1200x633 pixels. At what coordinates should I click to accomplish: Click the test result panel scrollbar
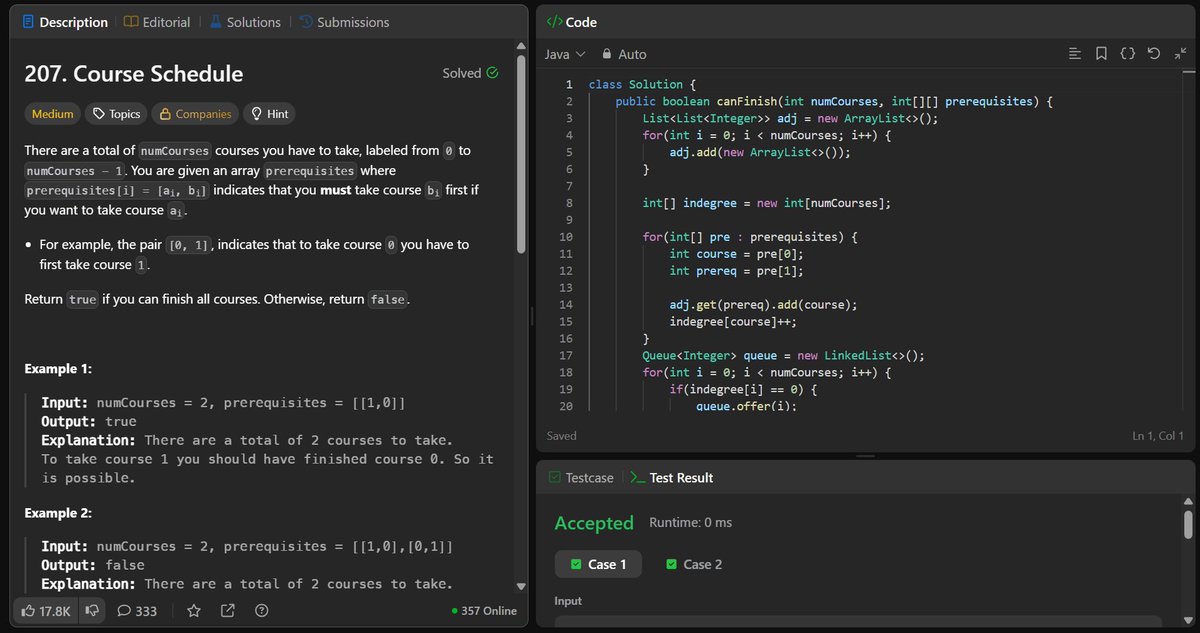tap(1188, 524)
